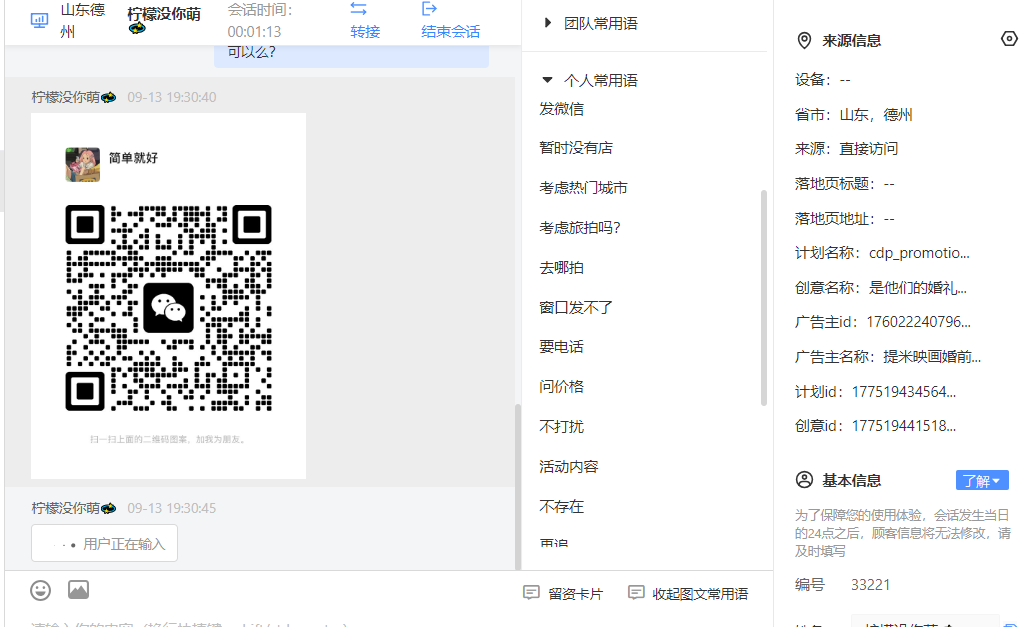1029x627 pixels.
Task: Click the 广告主名称 提米映画婚前... value
Action: click(x=932, y=357)
